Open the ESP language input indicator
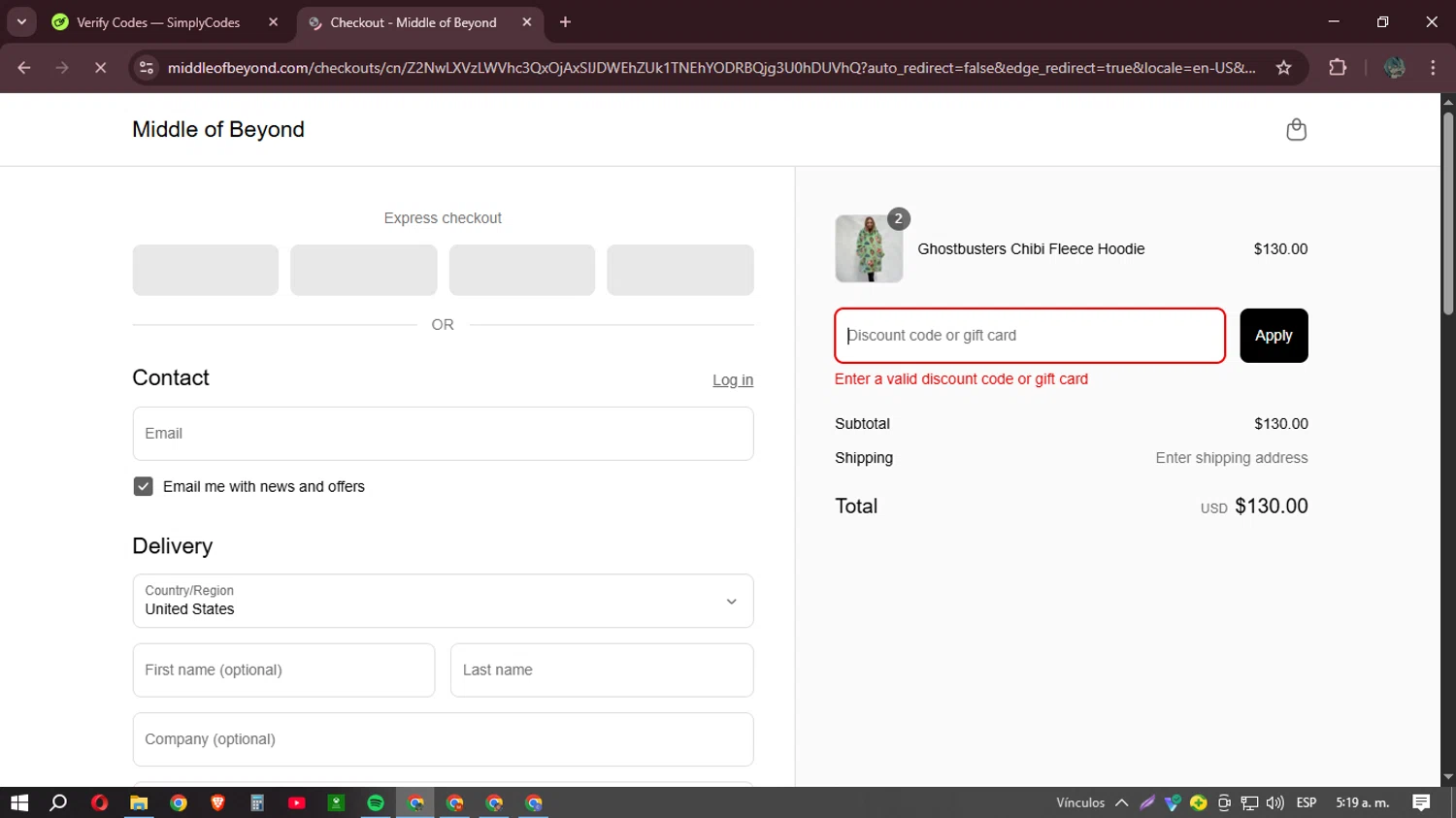The width and height of the screenshot is (1456, 818). point(1307,802)
